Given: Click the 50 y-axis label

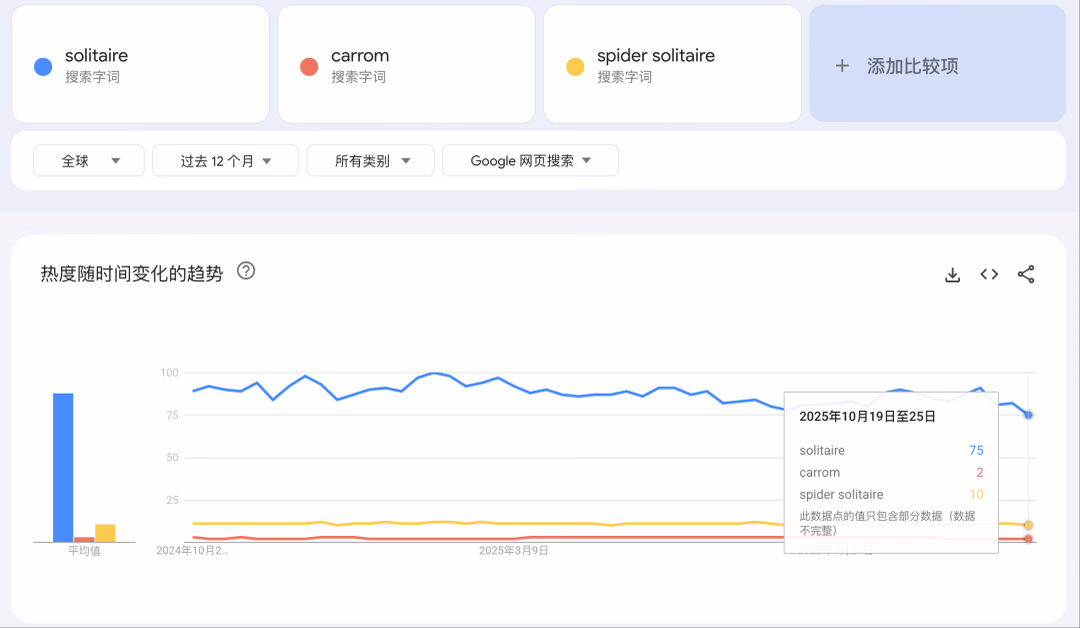Looking at the screenshot, I should click(172, 458).
